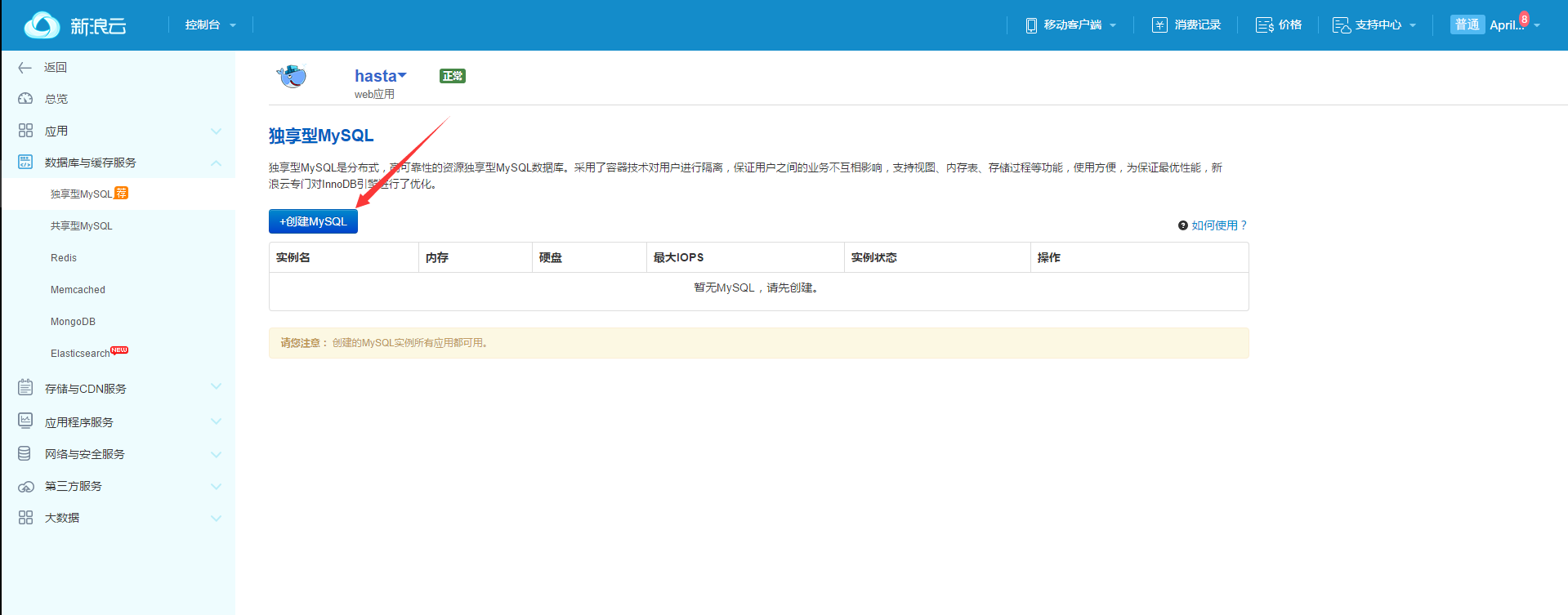Select 独享型MySQL in the sidebar
Screen dimensions: 1568x615
[118, 194]
